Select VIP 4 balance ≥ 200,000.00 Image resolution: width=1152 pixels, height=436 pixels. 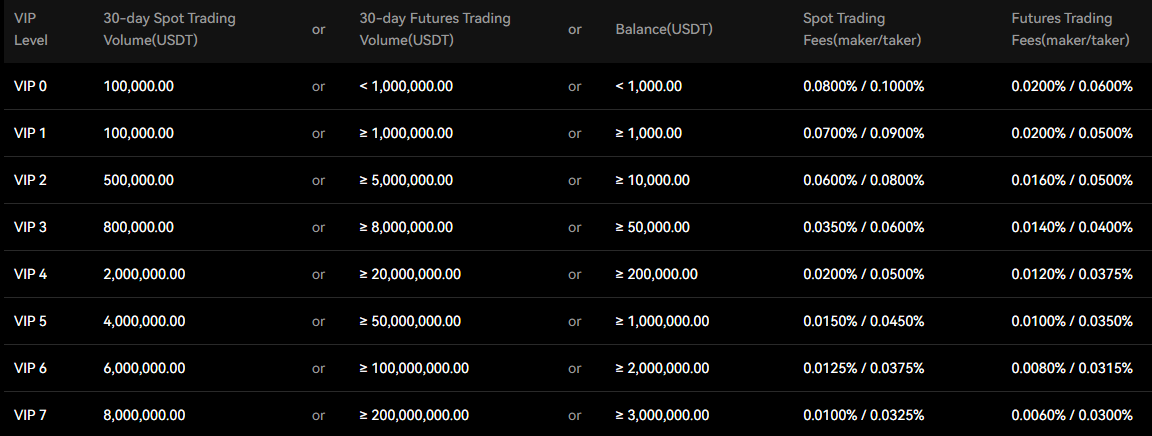[x=657, y=274]
